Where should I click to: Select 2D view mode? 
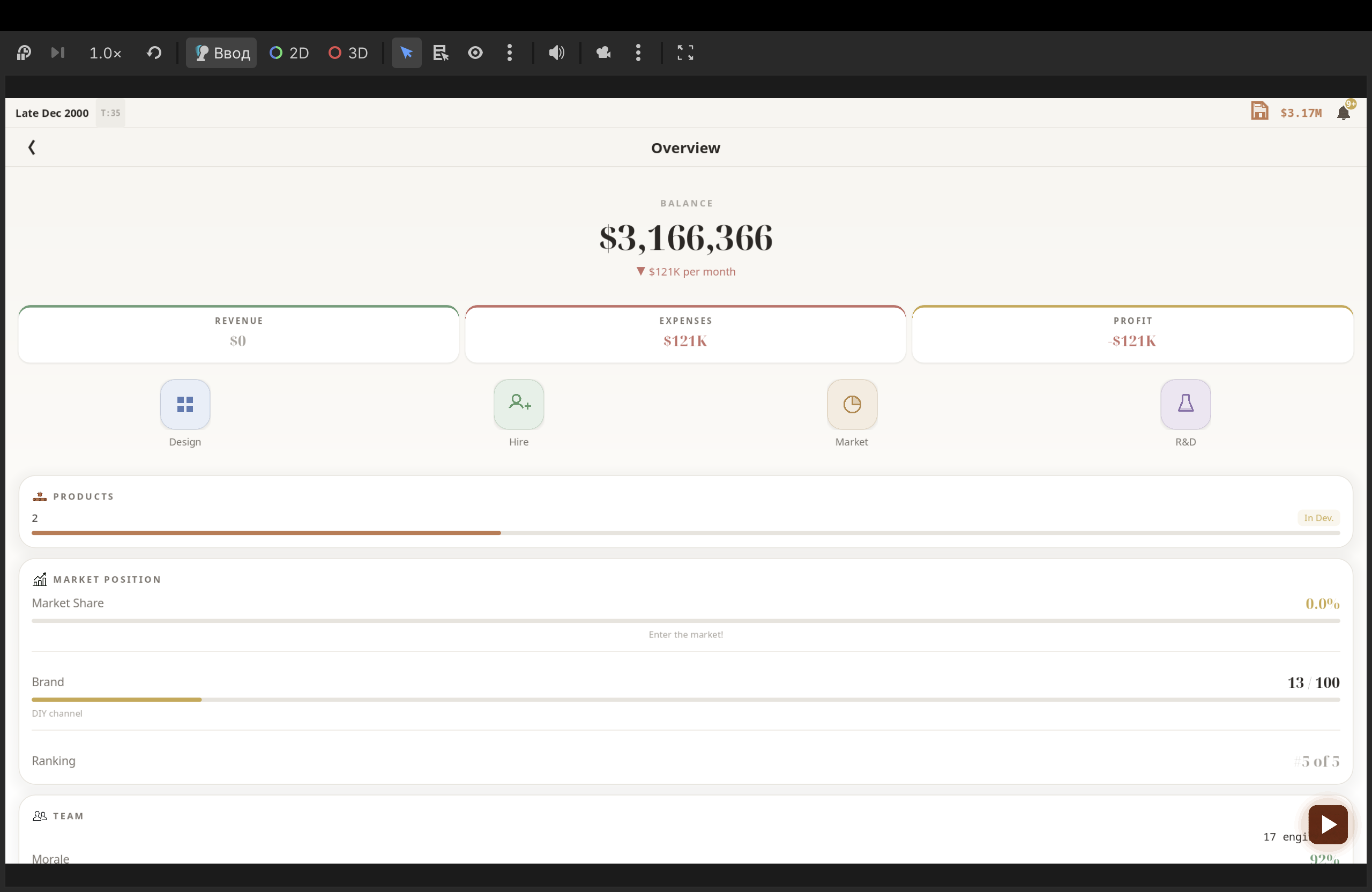click(289, 53)
